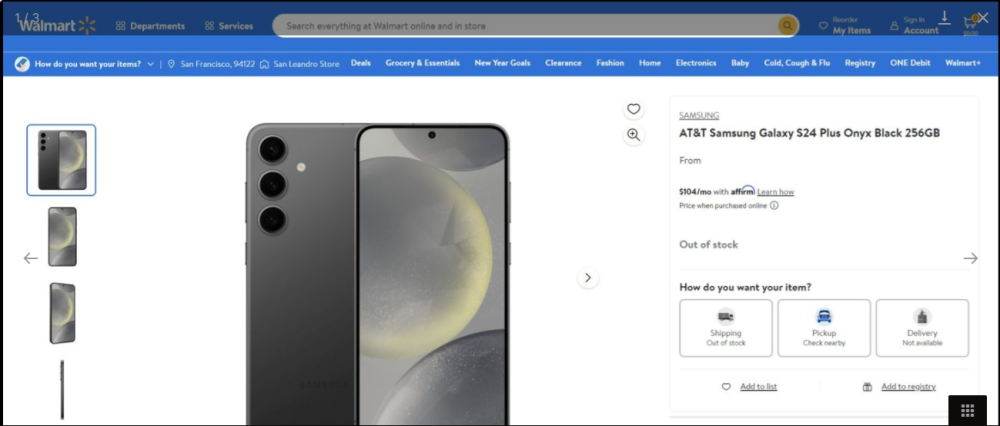Click the heart icon beside My Items
This screenshot has height=426, width=1000.
823,26
